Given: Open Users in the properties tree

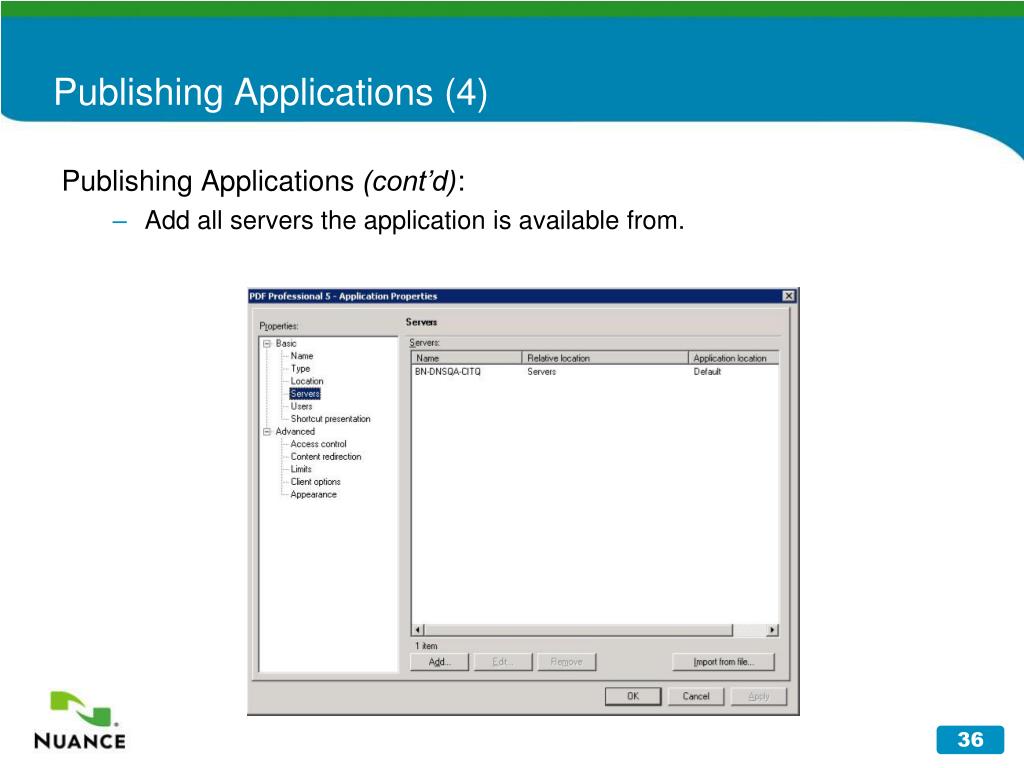Looking at the screenshot, I should pos(301,406).
